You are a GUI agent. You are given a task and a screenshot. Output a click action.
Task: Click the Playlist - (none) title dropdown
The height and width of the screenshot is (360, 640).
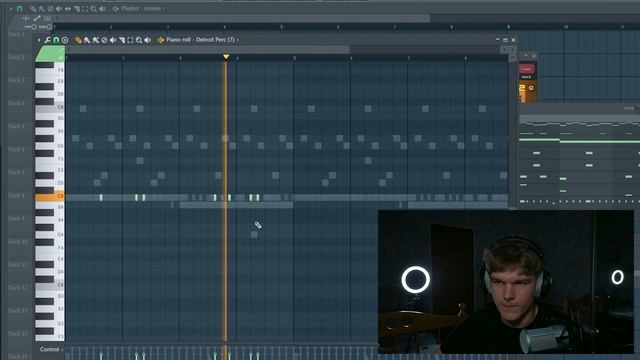pyautogui.click(x=143, y=9)
